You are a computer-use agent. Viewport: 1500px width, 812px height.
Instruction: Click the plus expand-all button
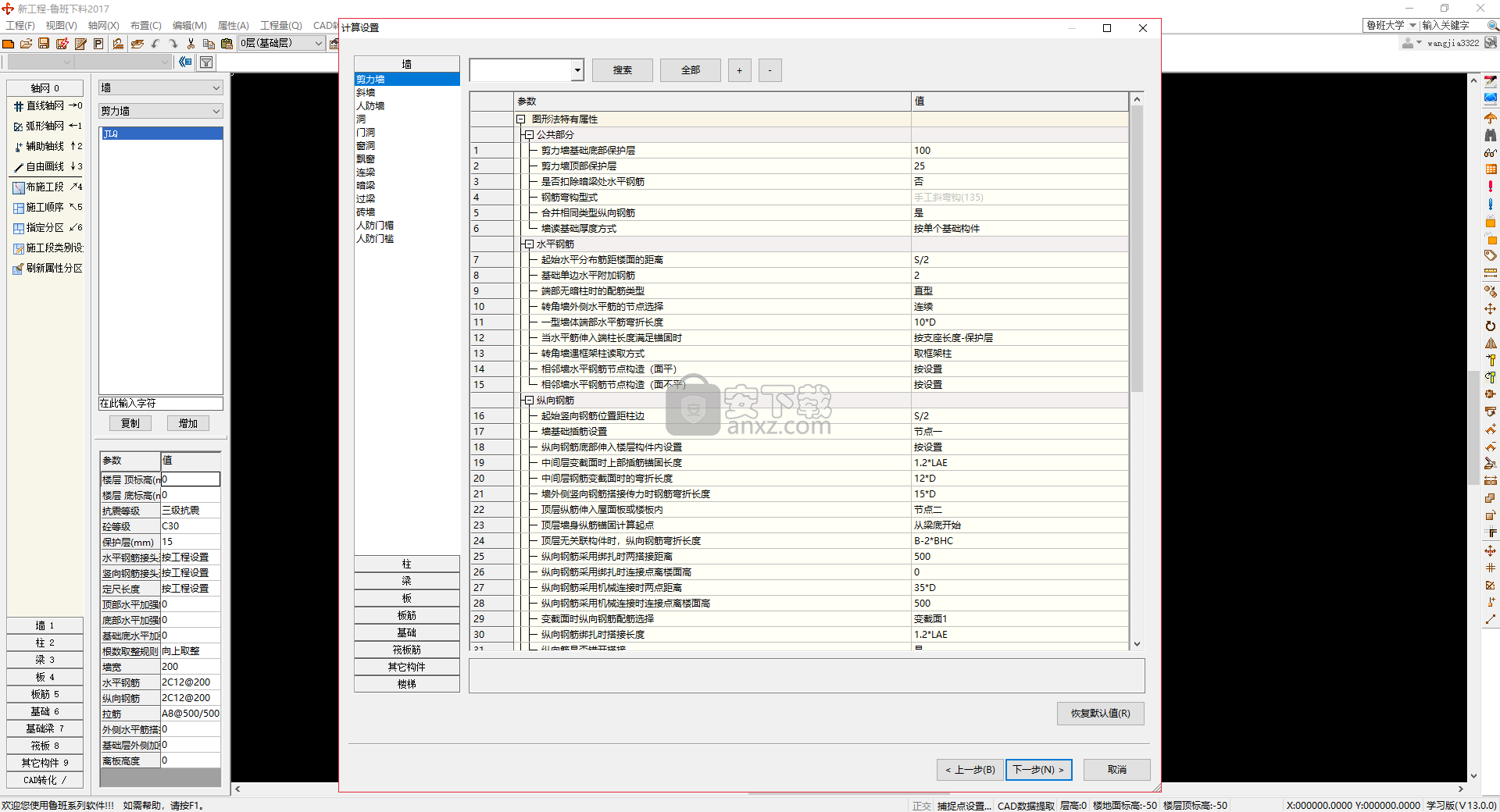click(x=740, y=70)
